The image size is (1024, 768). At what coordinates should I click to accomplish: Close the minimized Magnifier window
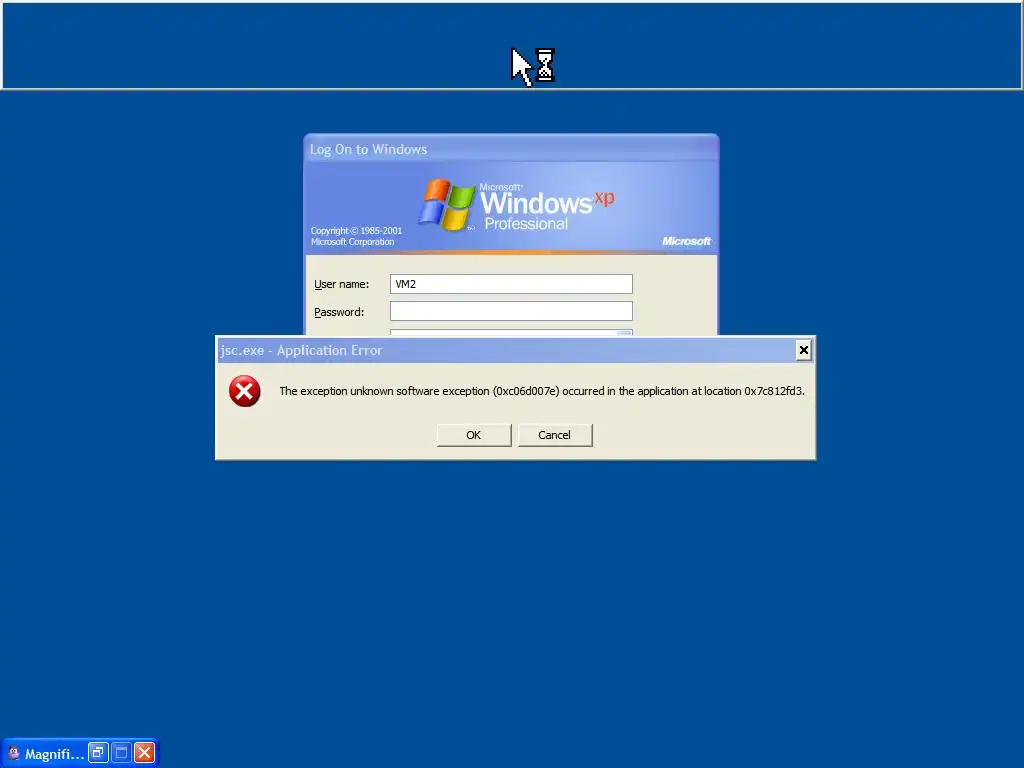(x=145, y=753)
